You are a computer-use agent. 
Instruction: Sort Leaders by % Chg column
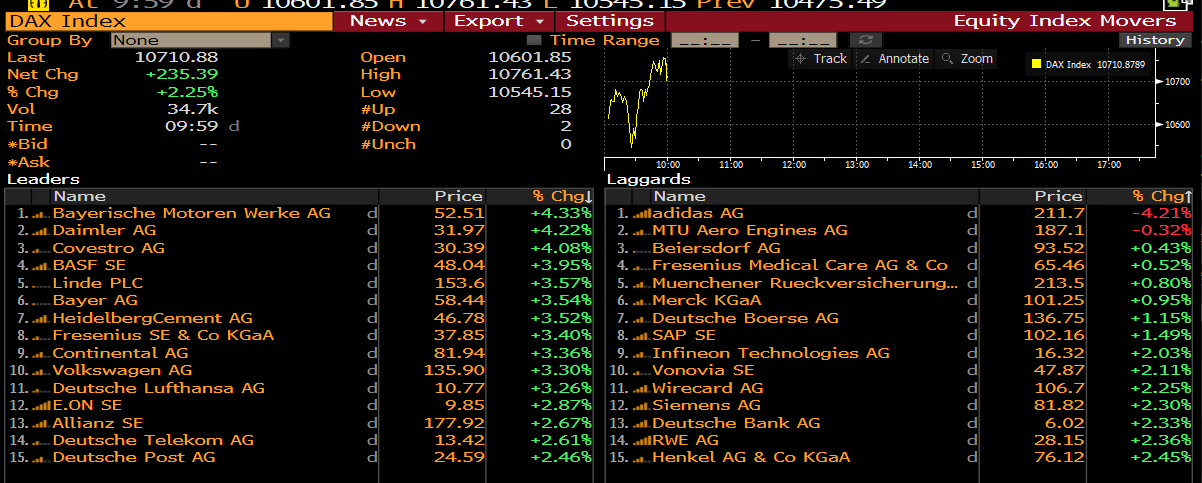[x=562, y=196]
